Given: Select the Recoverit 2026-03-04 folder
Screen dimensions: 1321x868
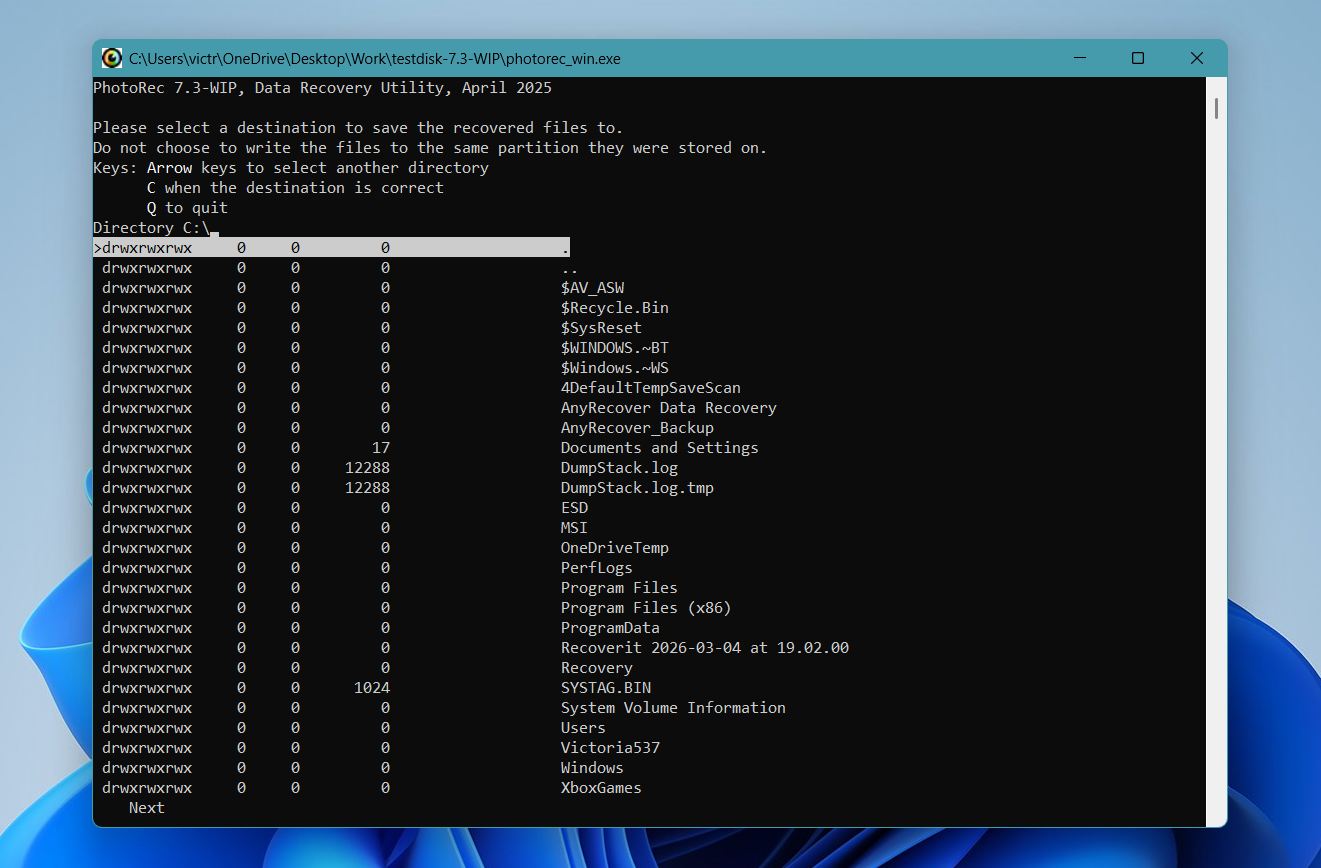Looking at the screenshot, I should [x=704, y=647].
